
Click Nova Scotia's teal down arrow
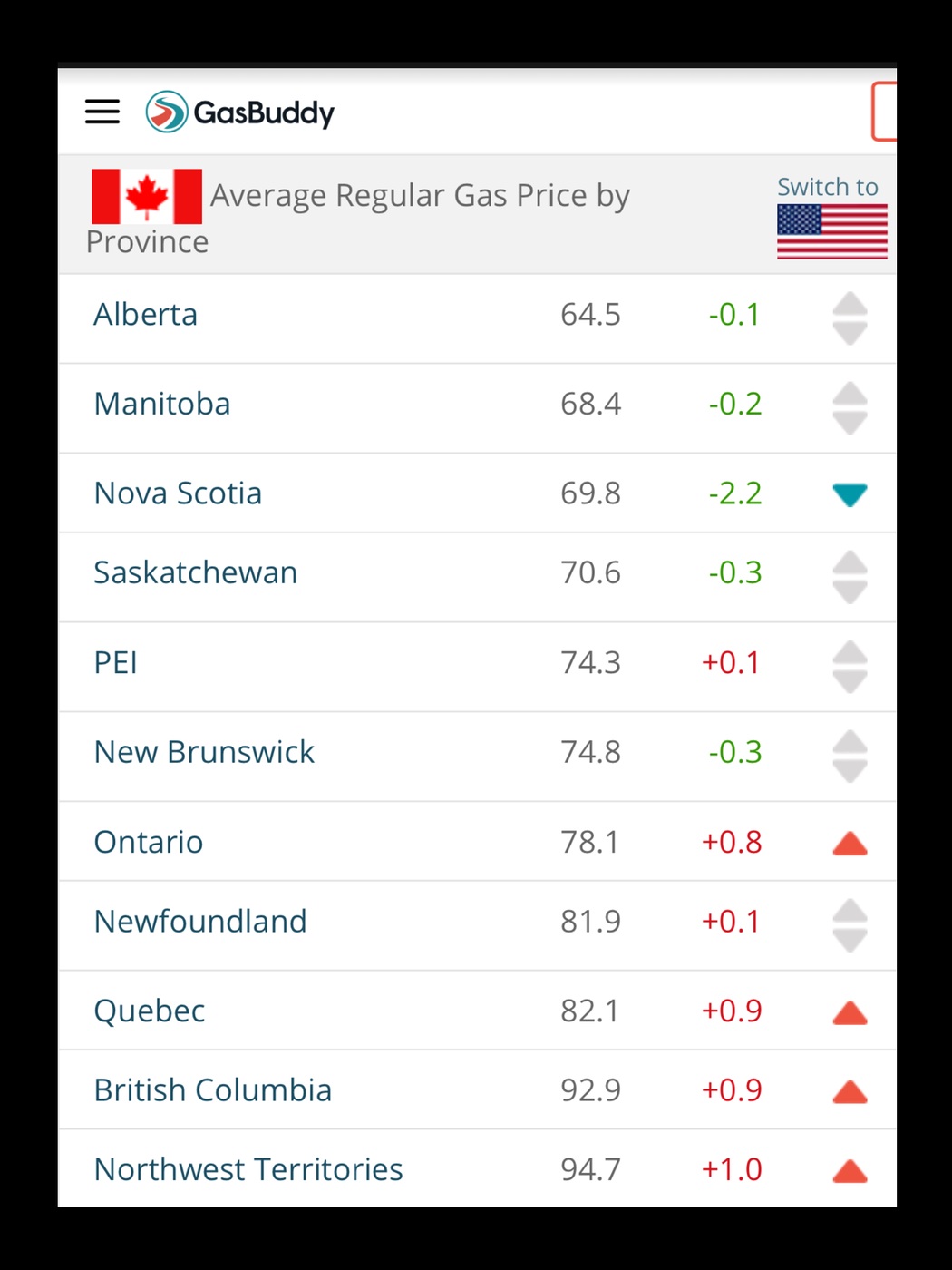(850, 494)
